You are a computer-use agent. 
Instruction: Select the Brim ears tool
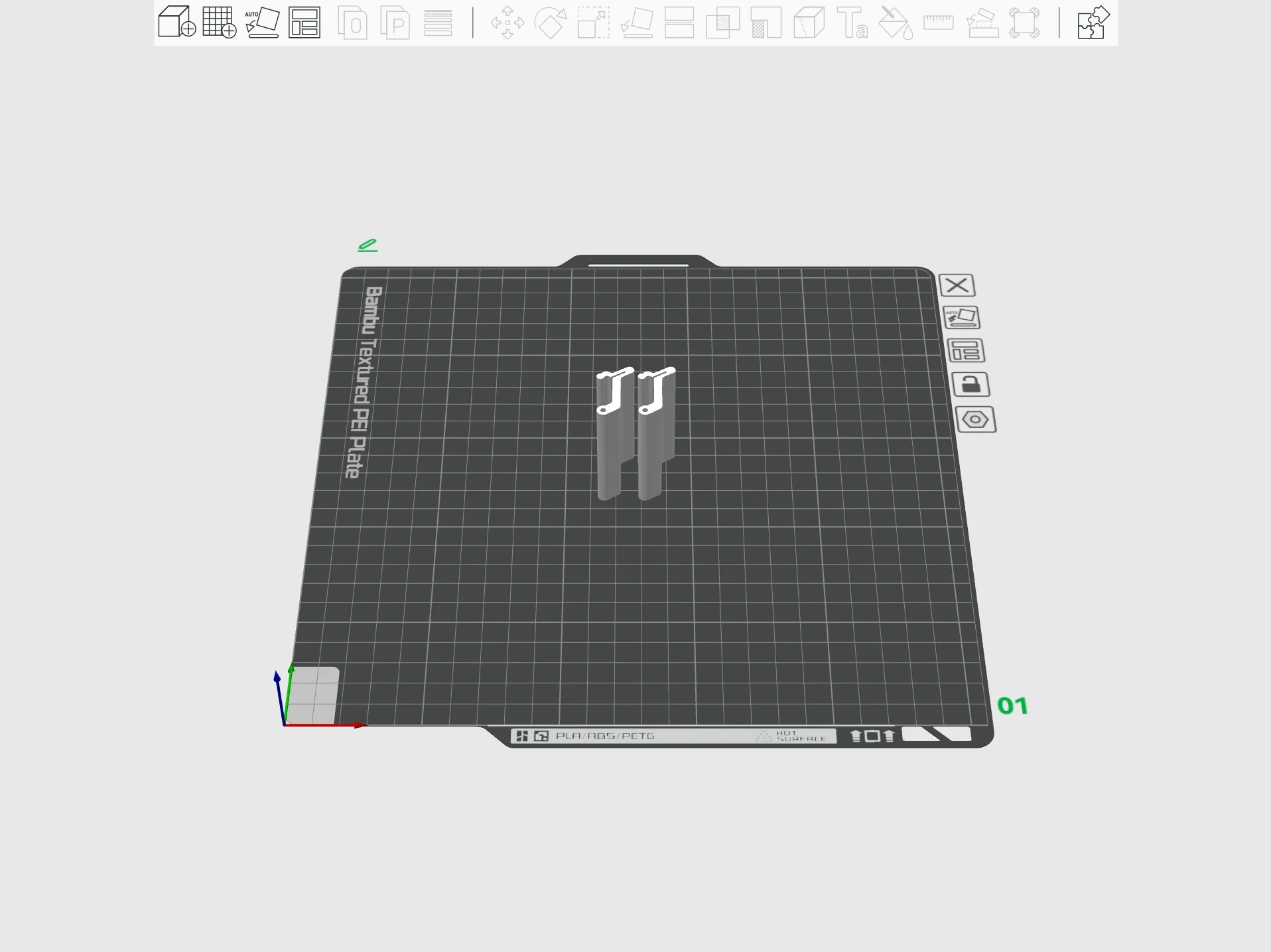tap(1025, 23)
